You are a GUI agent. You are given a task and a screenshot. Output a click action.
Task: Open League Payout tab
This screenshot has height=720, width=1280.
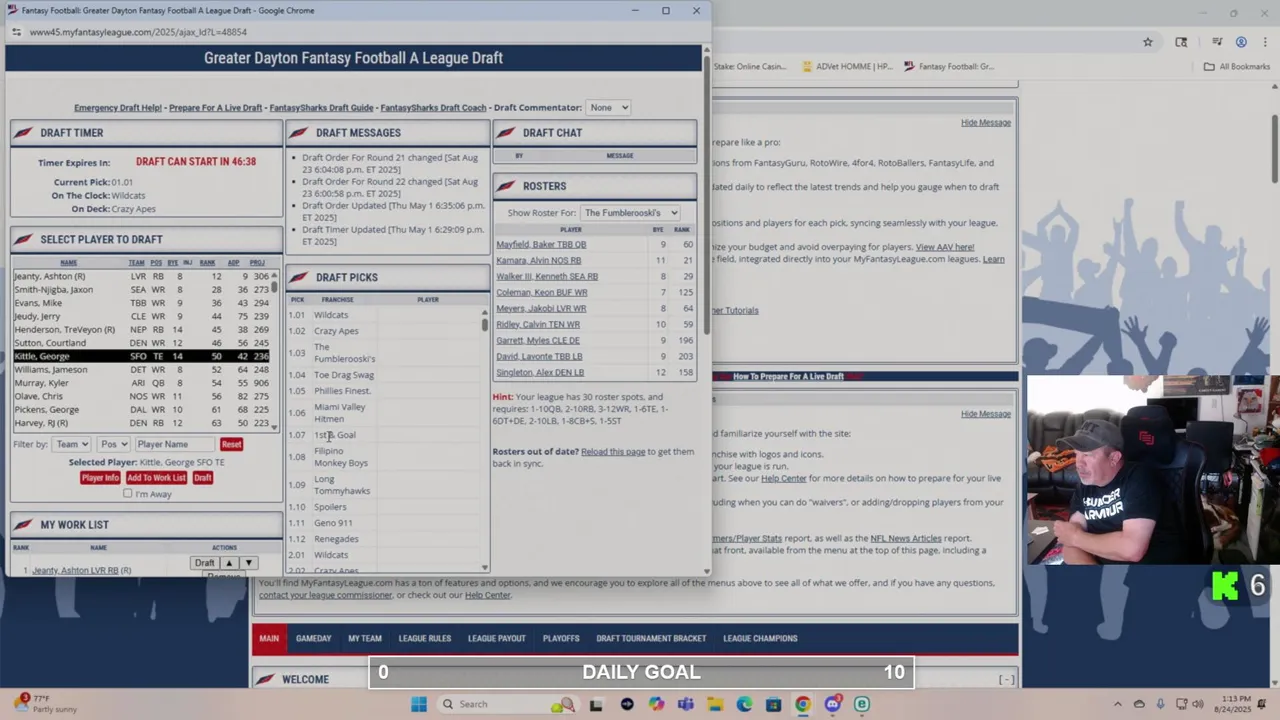[497, 638]
